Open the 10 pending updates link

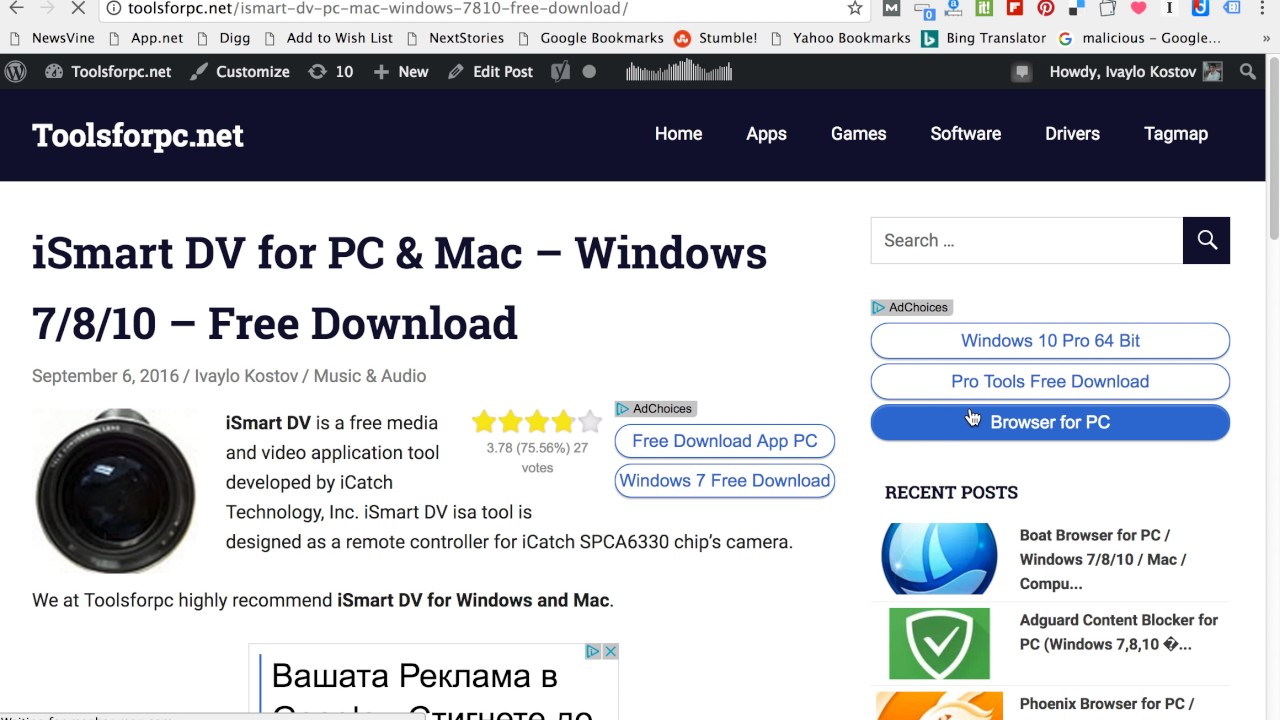point(331,72)
